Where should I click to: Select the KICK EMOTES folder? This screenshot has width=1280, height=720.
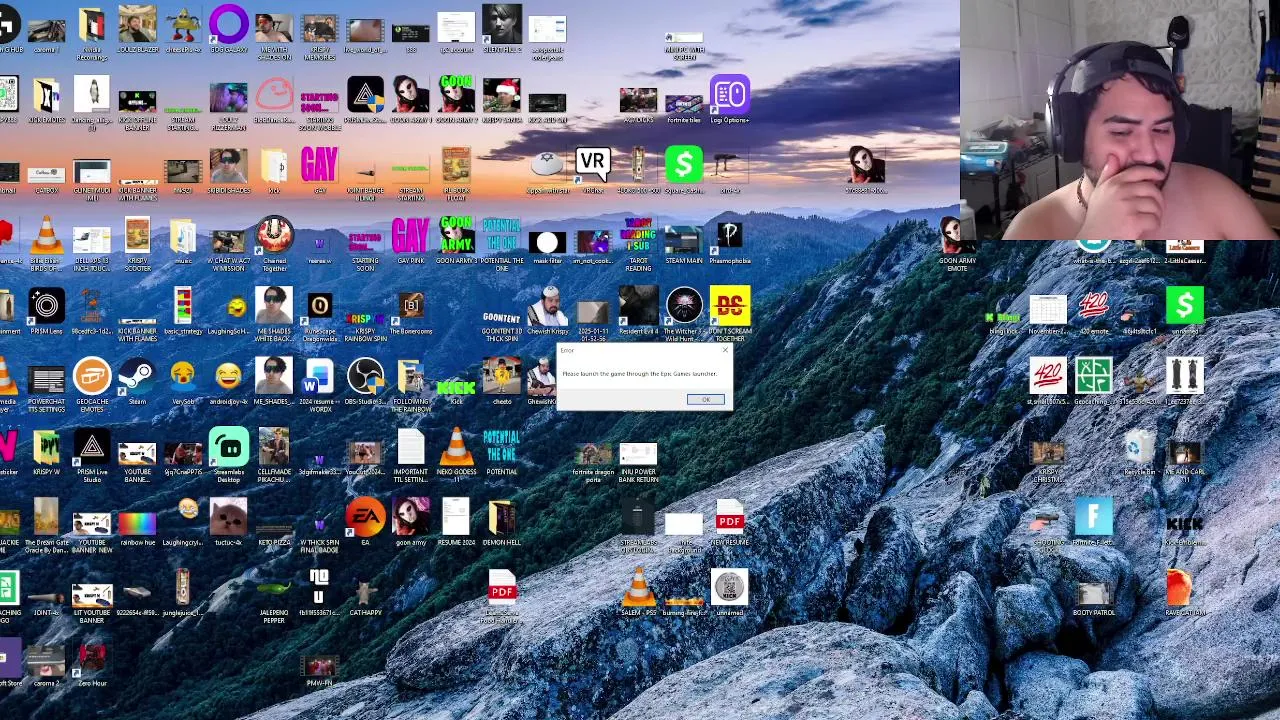pos(46,100)
